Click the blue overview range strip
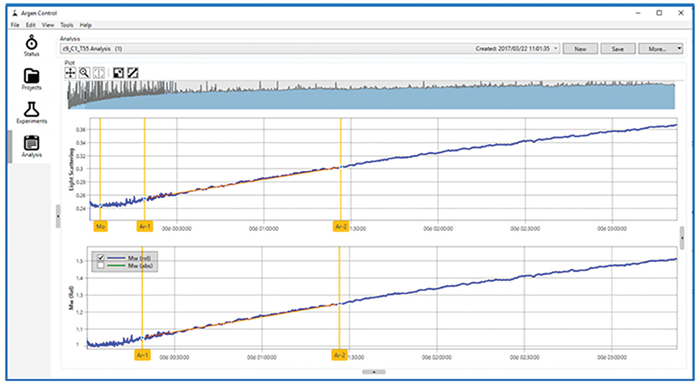Viewport: 700px width, 385px height. pos(371,95)
